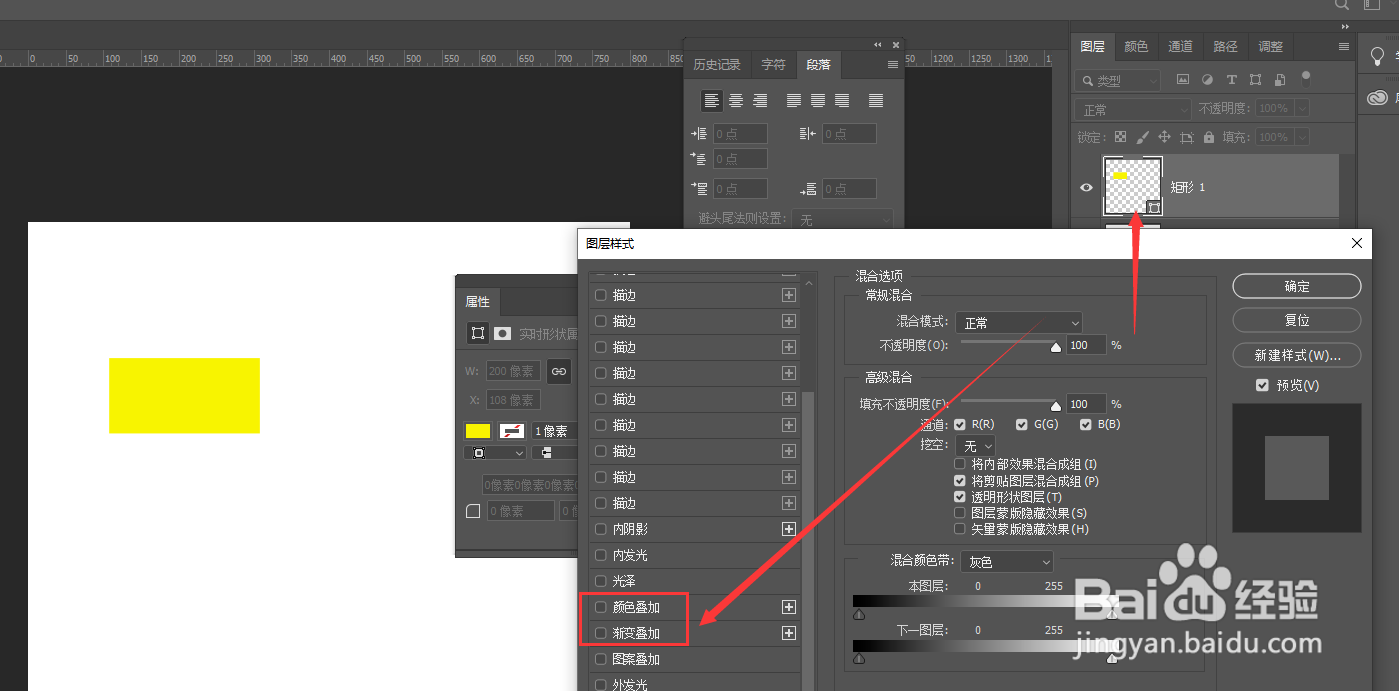Image resolution: width=1399 pixels, height=691 pixels.
Task: Click the justify all icon
Action: (876, 100)
